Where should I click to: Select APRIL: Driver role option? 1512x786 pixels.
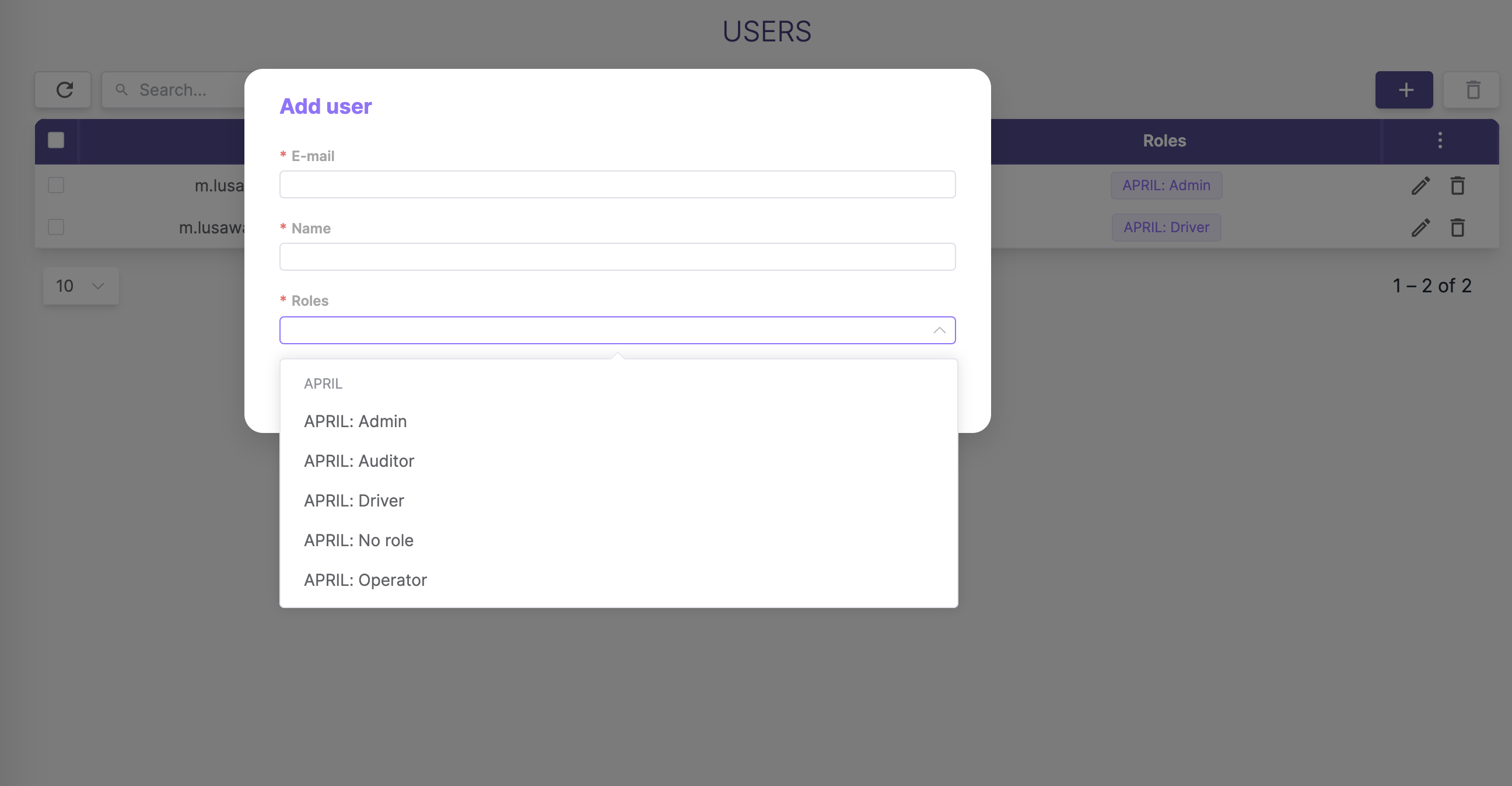(x=619, y=501)
